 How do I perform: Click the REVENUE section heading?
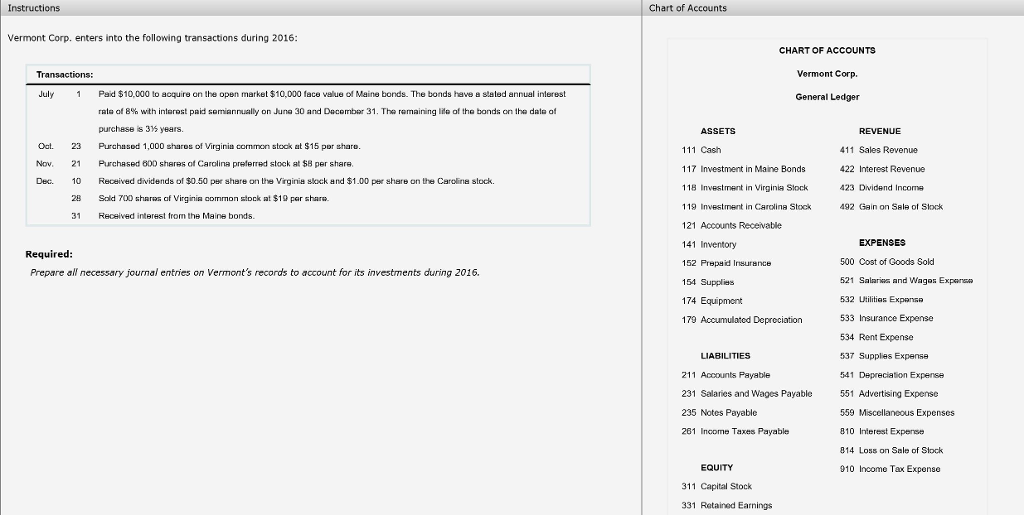pyautogui.click(x=880, y=131)
